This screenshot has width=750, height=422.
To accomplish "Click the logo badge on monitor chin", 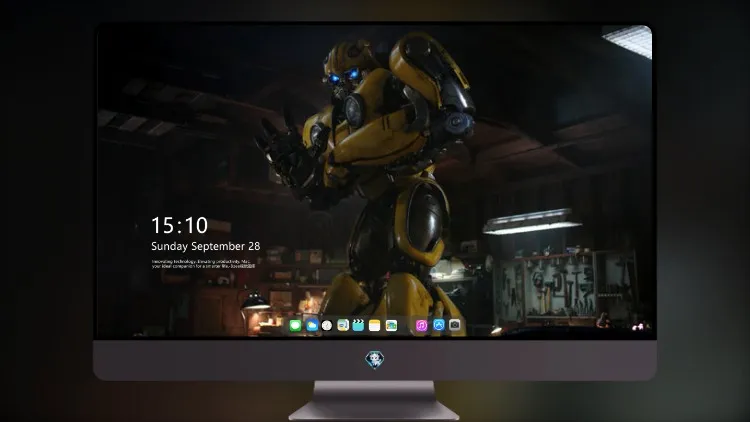I will tap(375, 360).
